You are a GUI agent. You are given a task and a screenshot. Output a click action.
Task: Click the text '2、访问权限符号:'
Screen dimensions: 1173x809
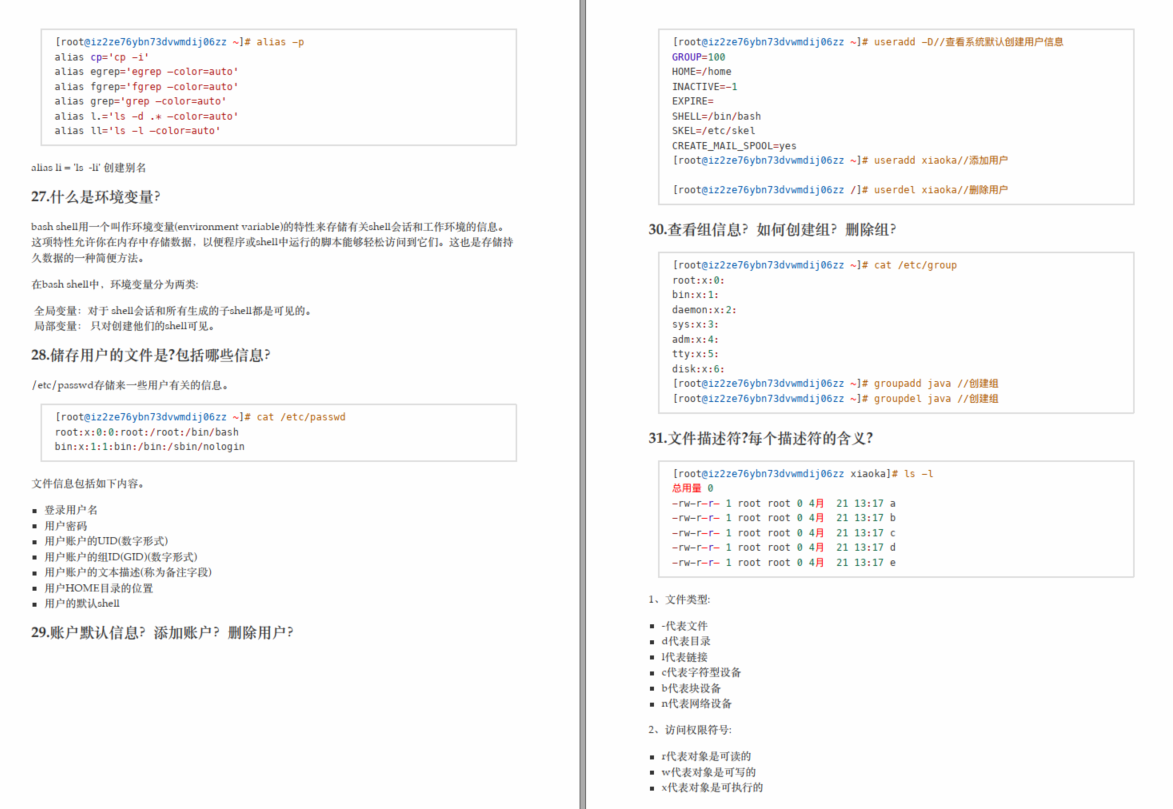pos(690,730)
